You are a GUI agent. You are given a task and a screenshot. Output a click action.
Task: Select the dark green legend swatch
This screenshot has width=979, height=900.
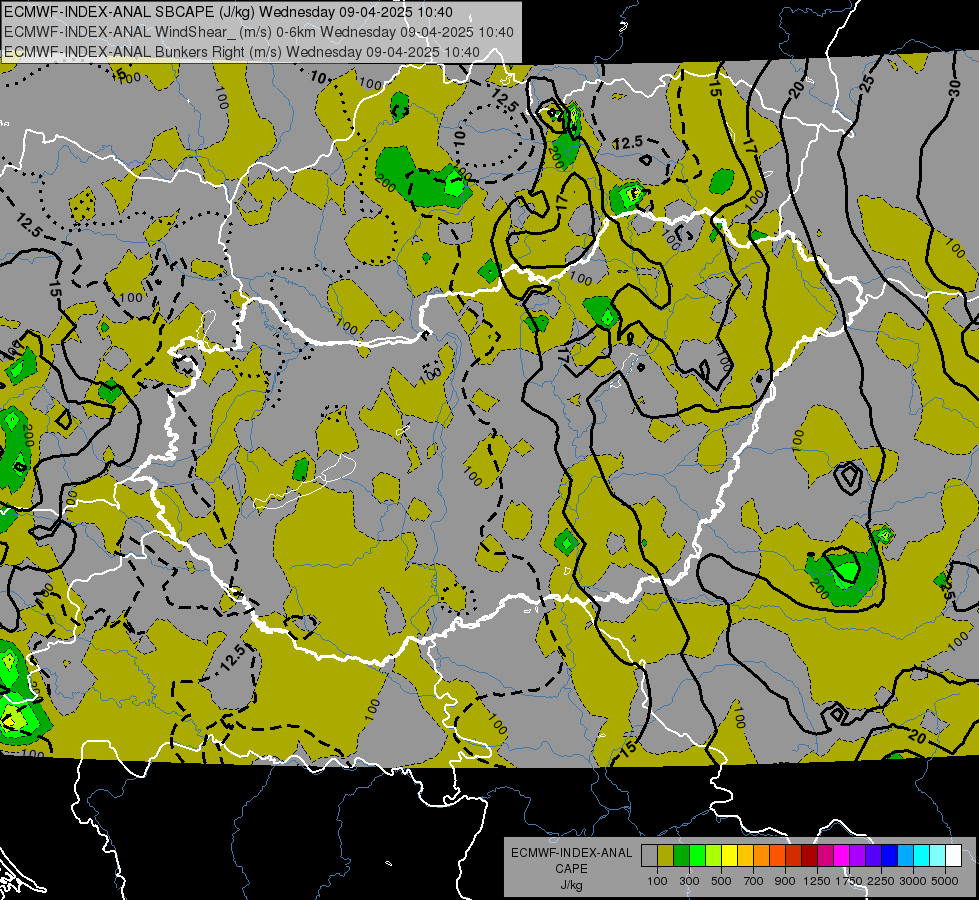click(x=681, y=856)
